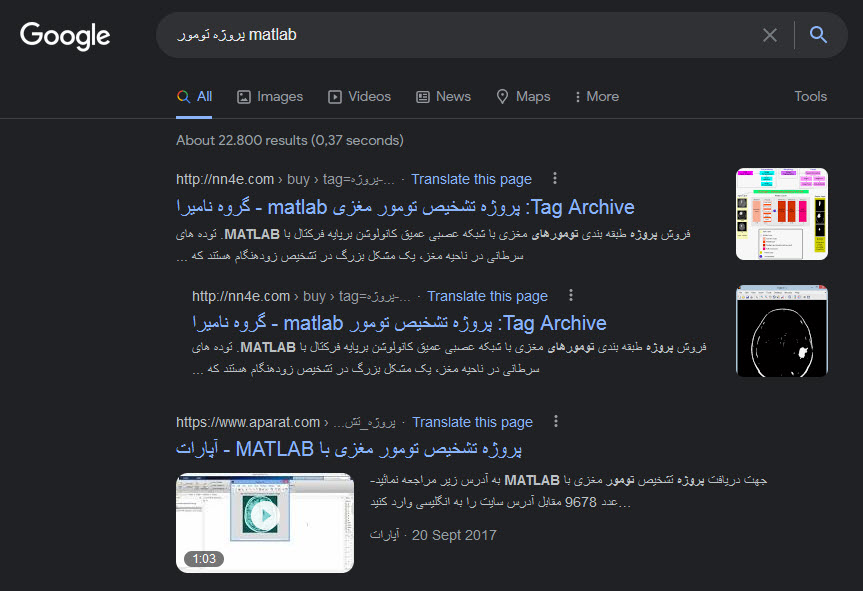This screenshot has width=863, height=591.
Task: Switch to the Videos tab
Action: click(x=359, y=97)
